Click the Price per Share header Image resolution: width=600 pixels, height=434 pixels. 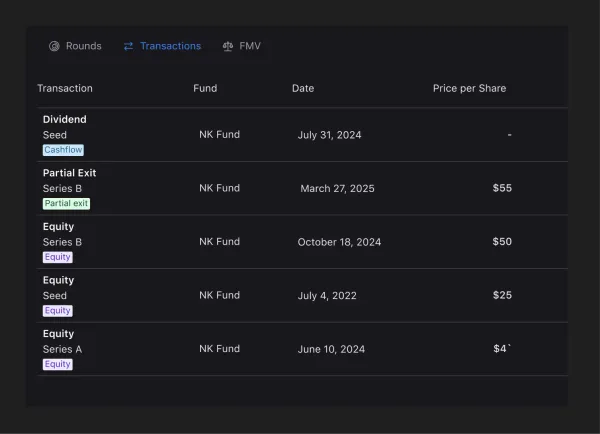pos(469,88)
